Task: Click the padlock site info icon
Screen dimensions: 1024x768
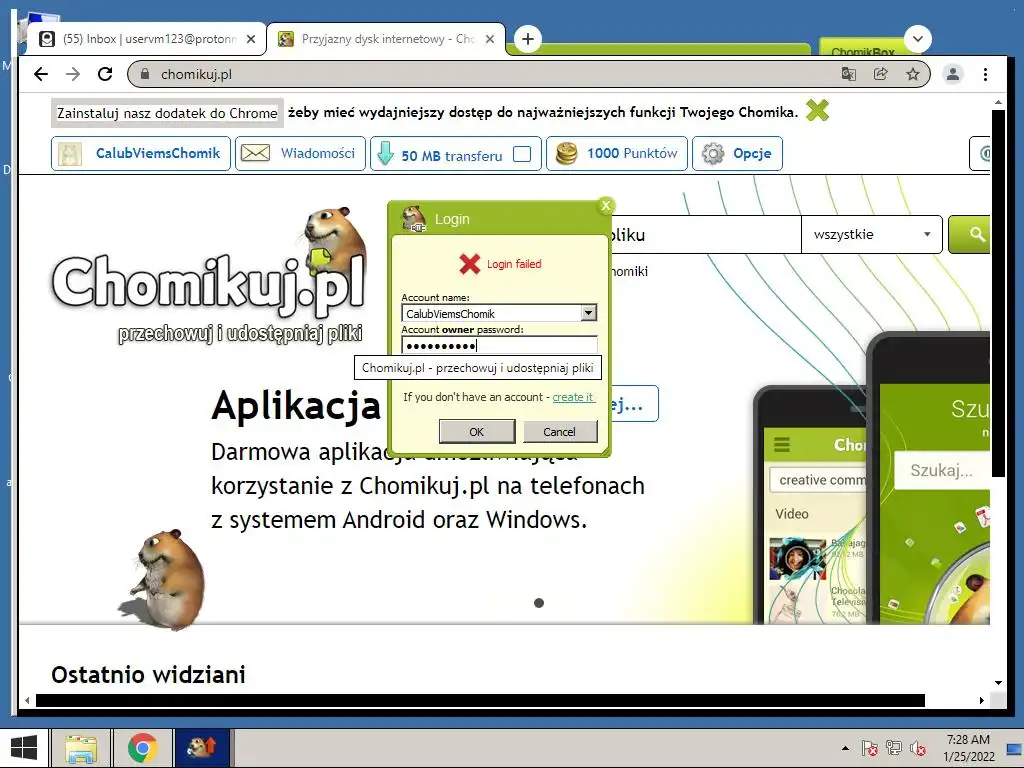Action: (145, 74)
